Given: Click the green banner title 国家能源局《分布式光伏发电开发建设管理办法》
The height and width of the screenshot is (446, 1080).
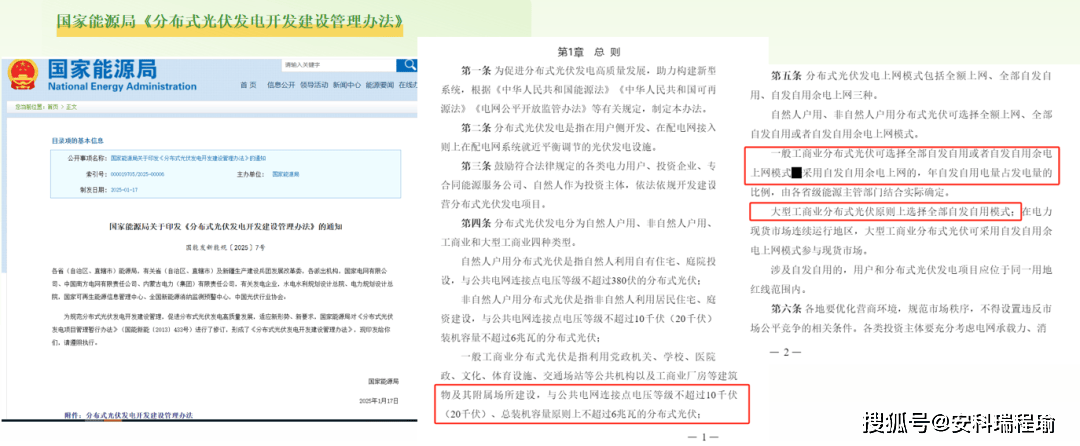Looking at the screenshot, I should (229, 21).
